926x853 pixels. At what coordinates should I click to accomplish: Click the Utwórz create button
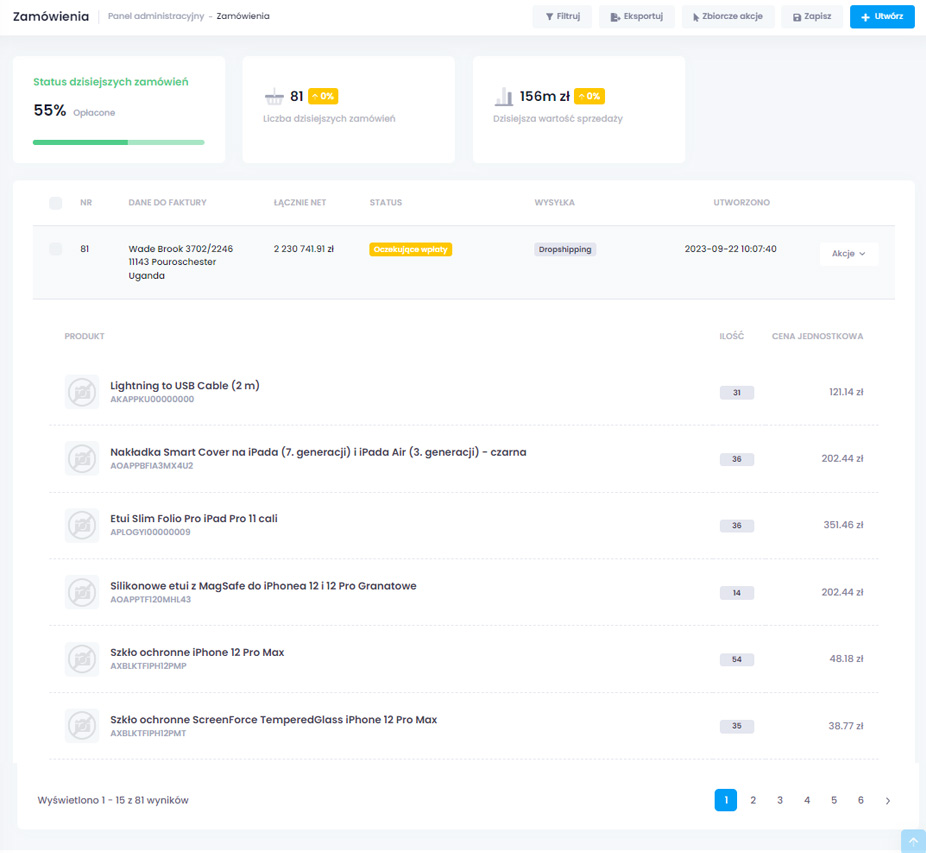(x=881, y=17)
